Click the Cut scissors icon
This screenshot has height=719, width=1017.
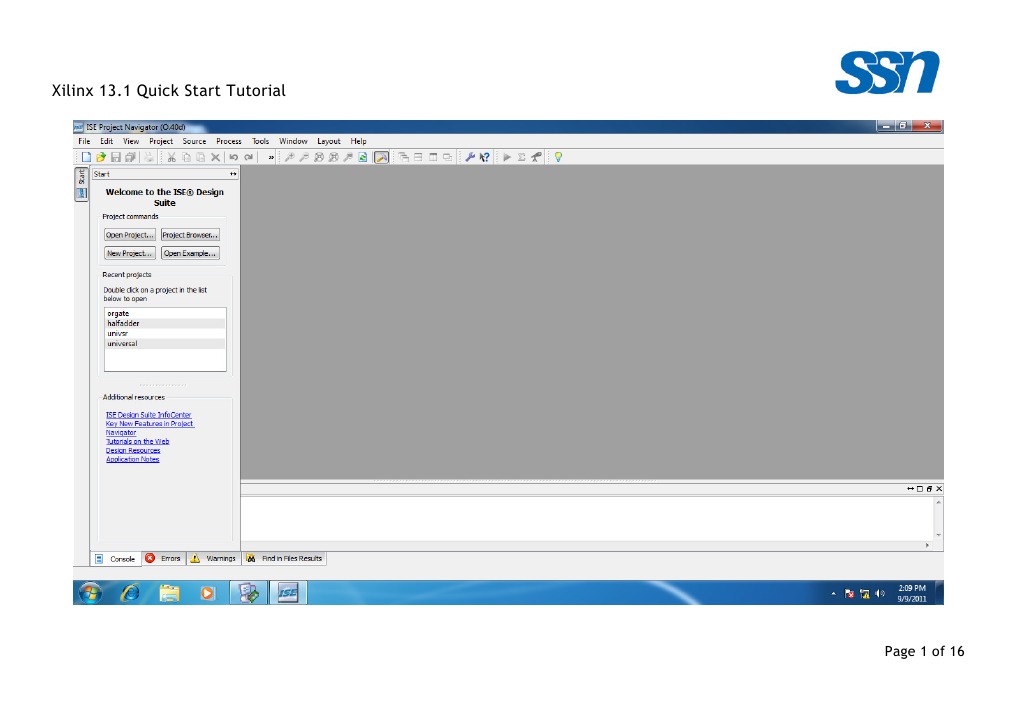click(172, 157)
